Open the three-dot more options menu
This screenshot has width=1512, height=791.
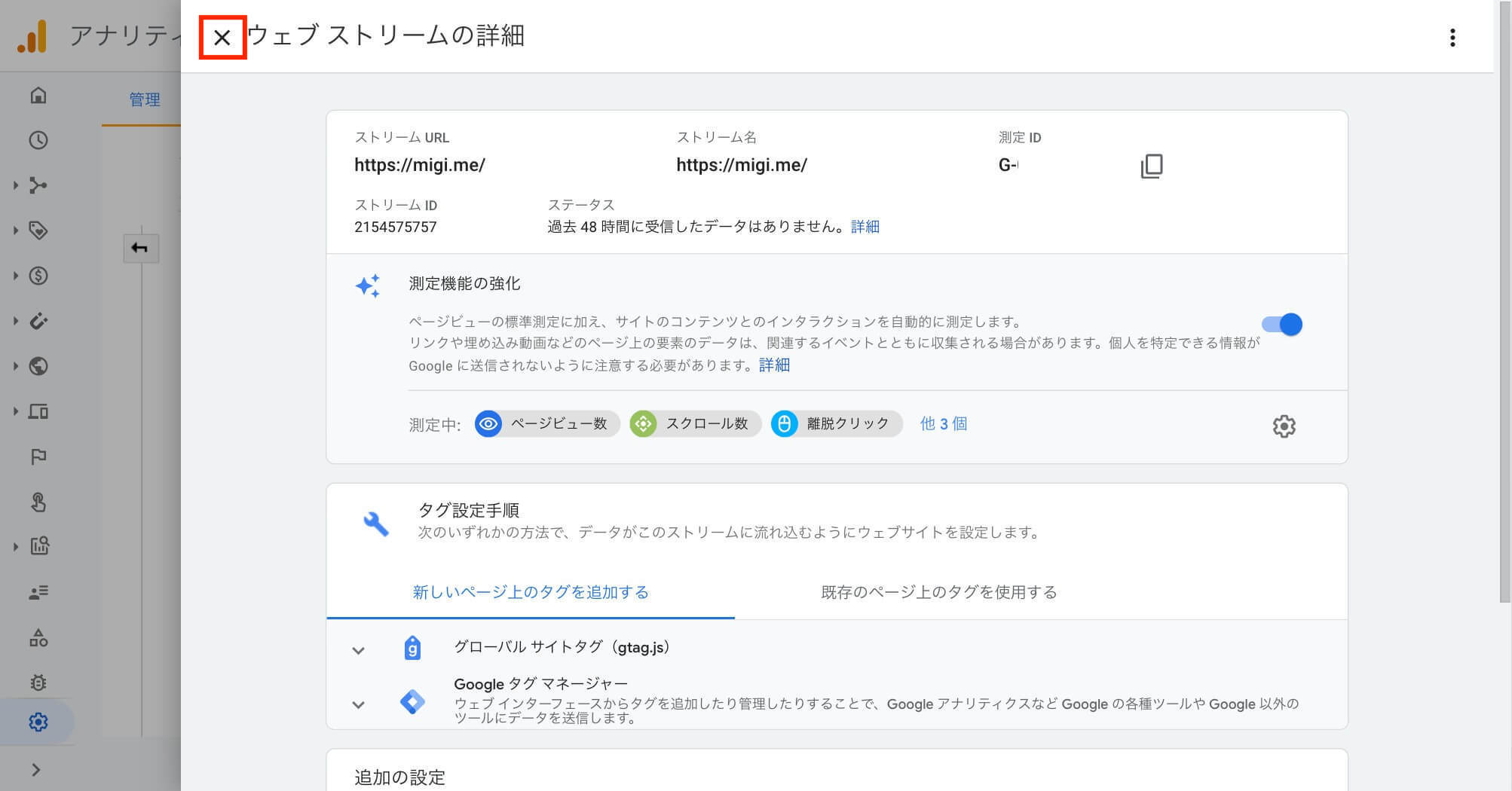pyautogui.click(x=1452, y=38)
